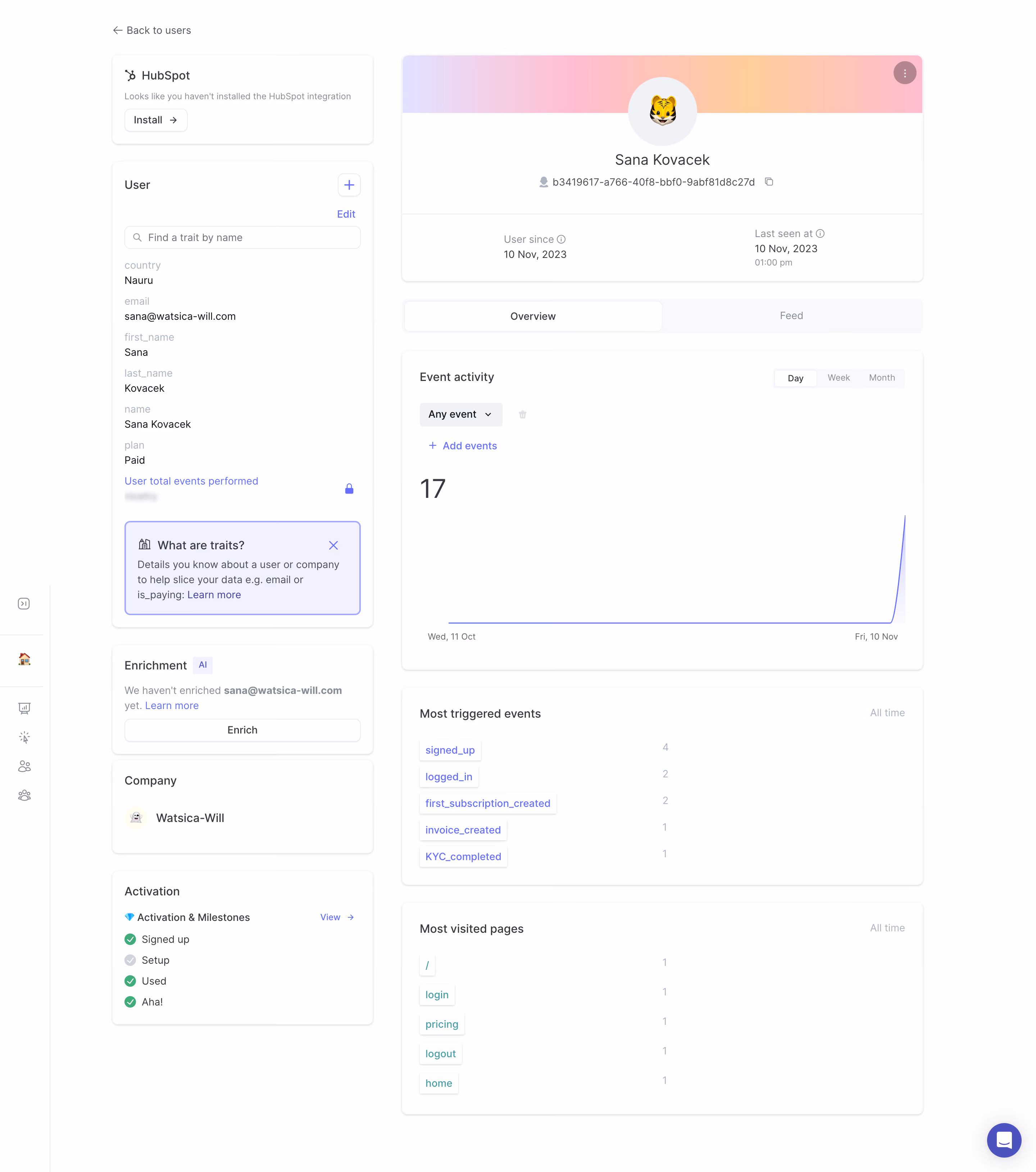The image size is (1036, 1172).
Task: Open the three-dot profile options menu
Action: point(904,73)
